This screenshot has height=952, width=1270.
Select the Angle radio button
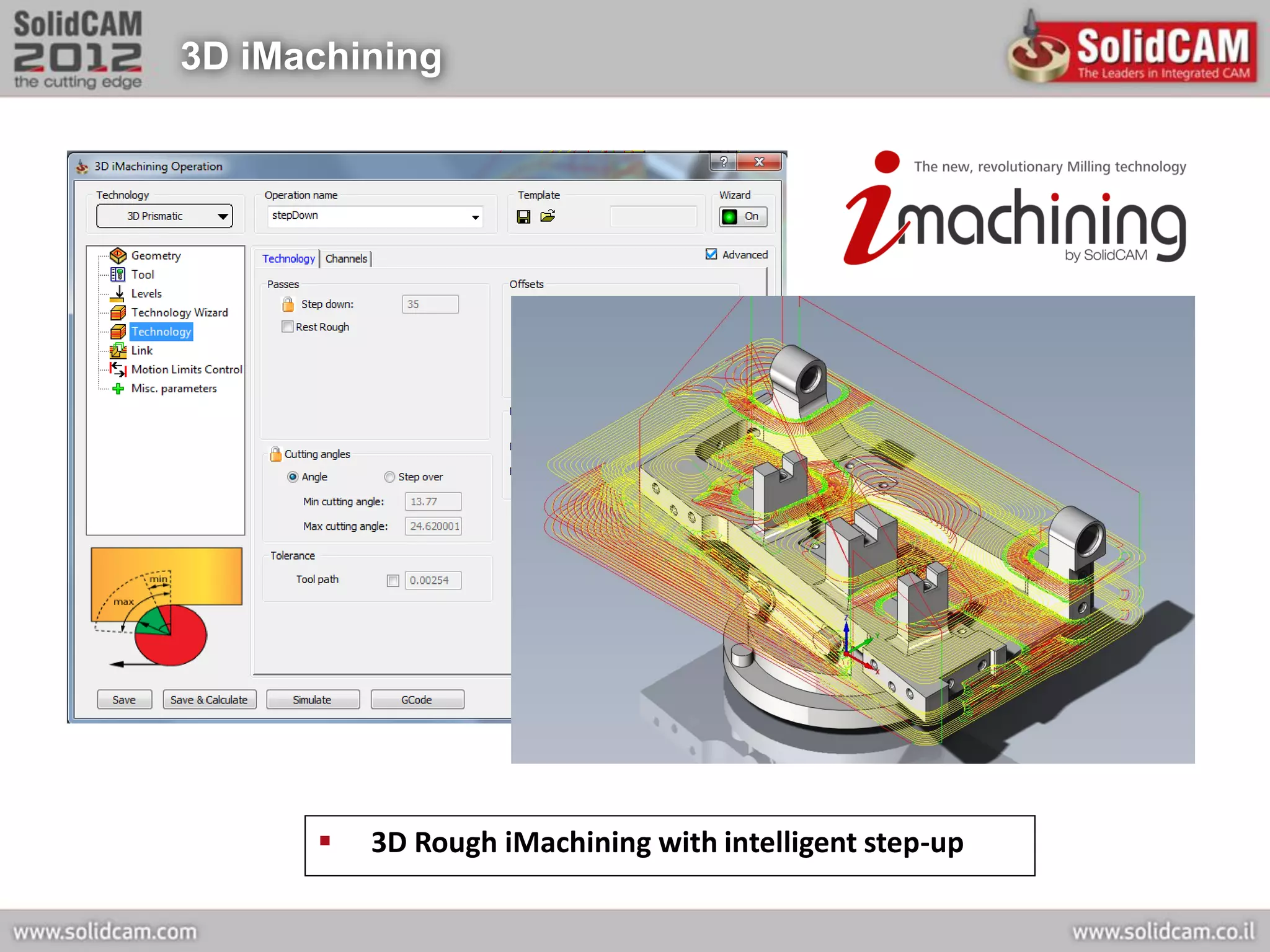[x=293, y=477]
